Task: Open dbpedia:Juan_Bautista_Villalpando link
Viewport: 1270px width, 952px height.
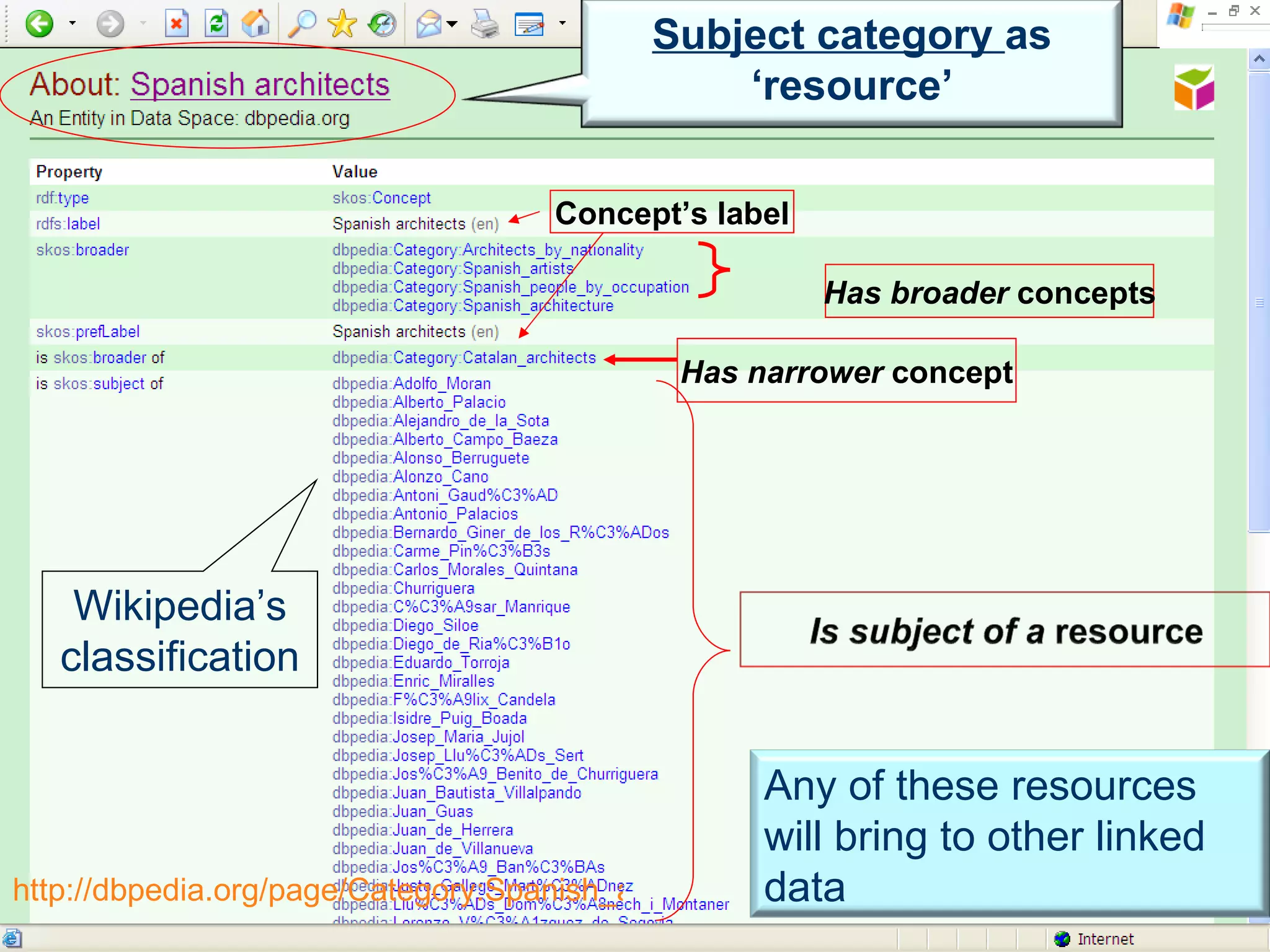Action: [456, 793]
